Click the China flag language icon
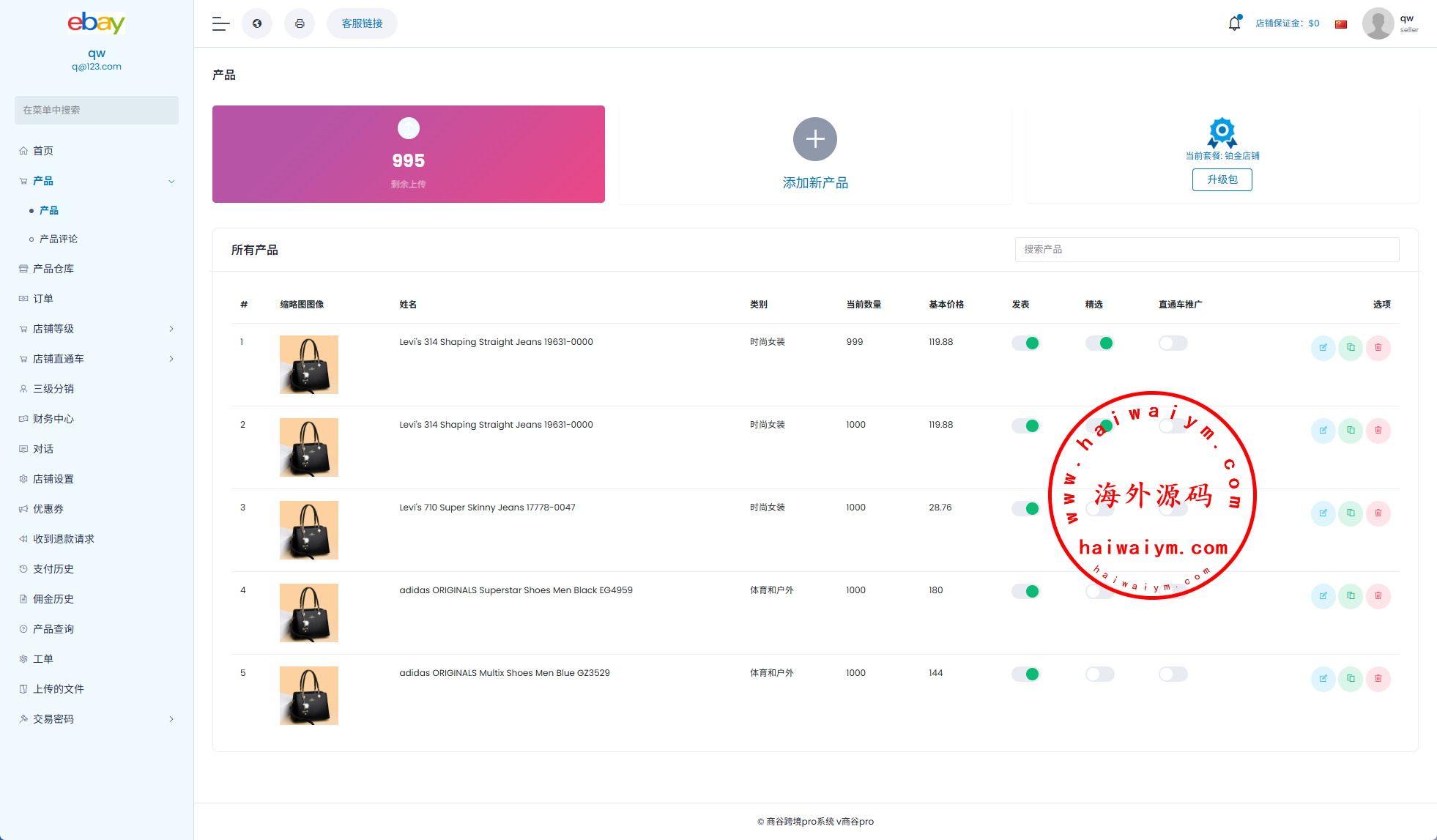1437x840 pixels. [1341, 24]
